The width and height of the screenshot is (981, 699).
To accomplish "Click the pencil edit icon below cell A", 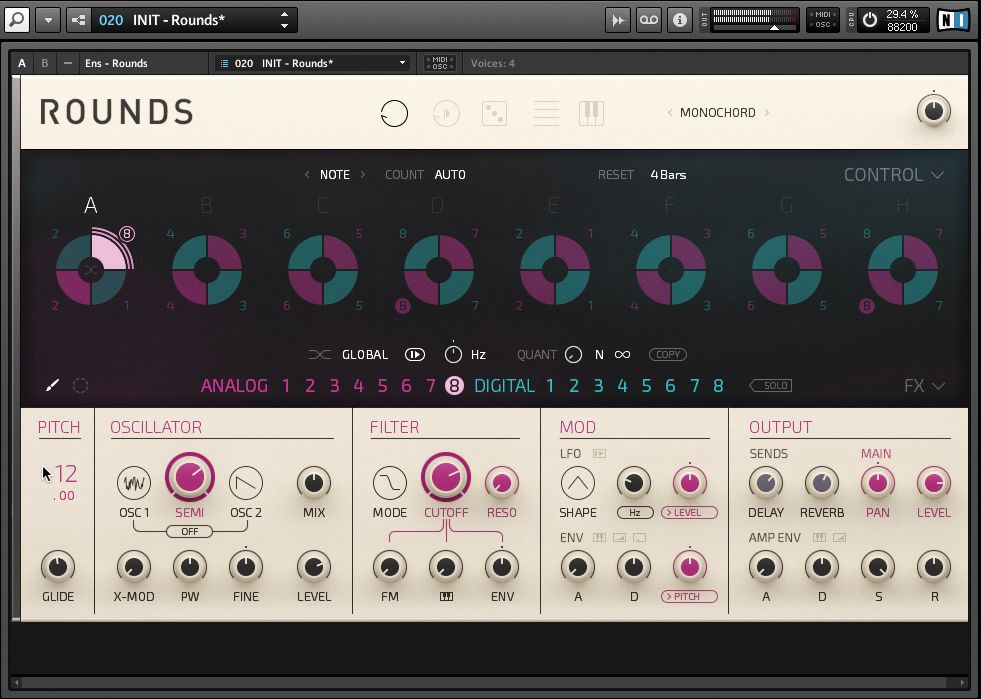I will pyautogui.click(x=52, y=385).
